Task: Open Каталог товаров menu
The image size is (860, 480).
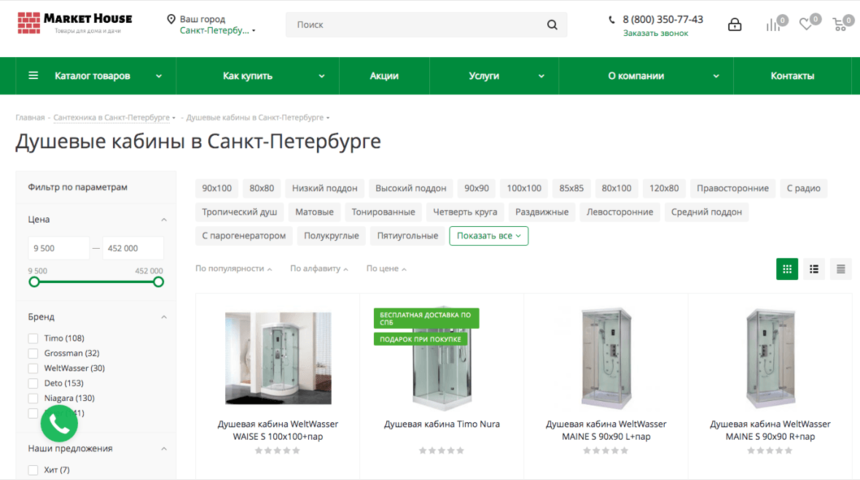Action: 95,76
